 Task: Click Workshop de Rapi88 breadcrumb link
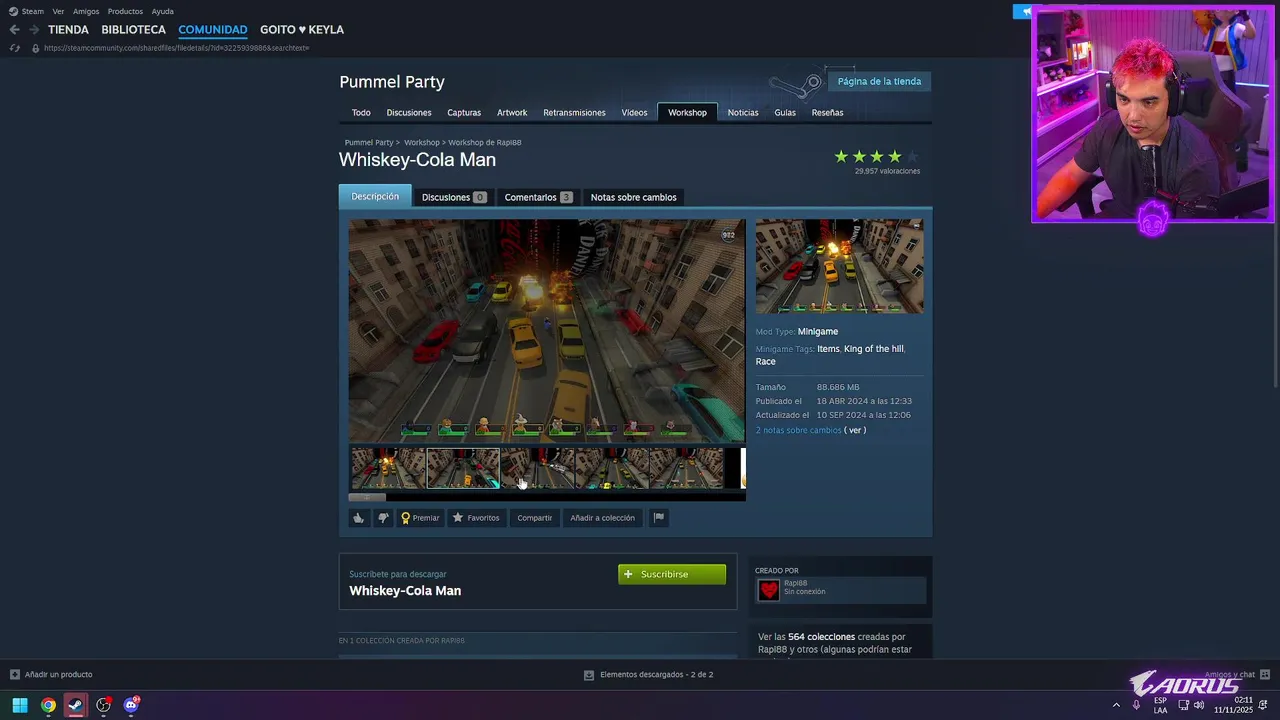point(485,143)
